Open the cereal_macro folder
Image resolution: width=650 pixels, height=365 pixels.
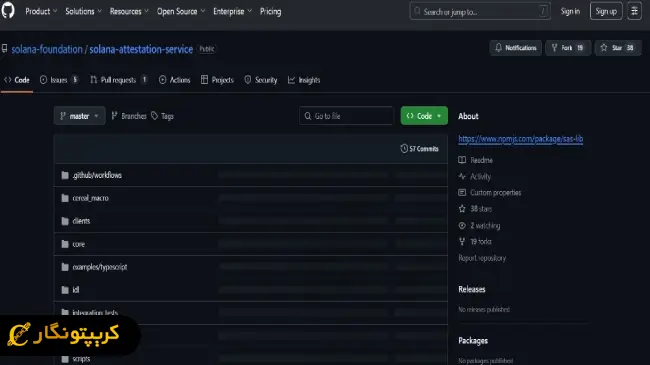[90, 198]
